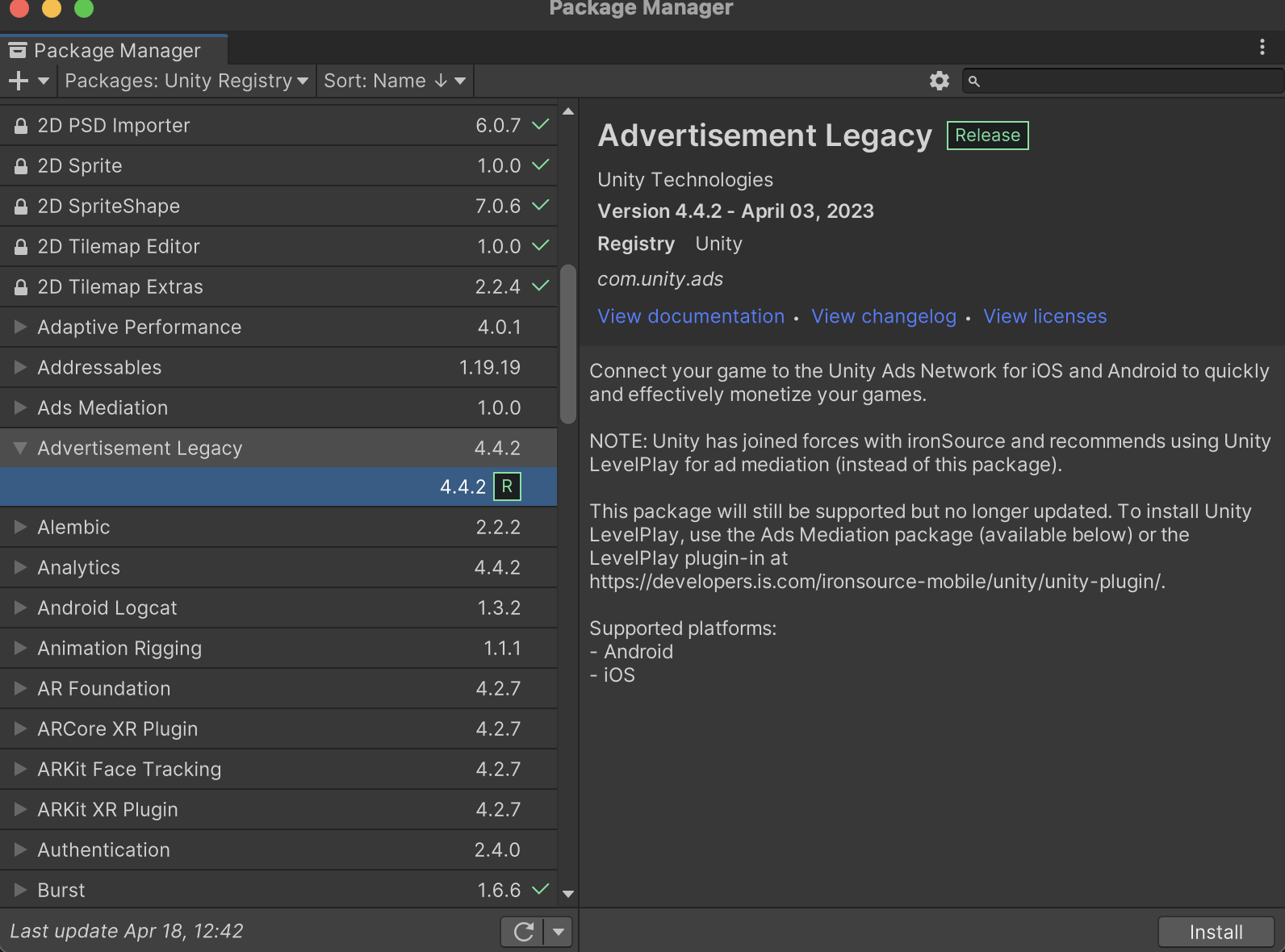The width and height of the screenshot is (1285, 952).
Task: Click the installed checkmark for 2D Tilemap Editor
Action: (541, 246)
